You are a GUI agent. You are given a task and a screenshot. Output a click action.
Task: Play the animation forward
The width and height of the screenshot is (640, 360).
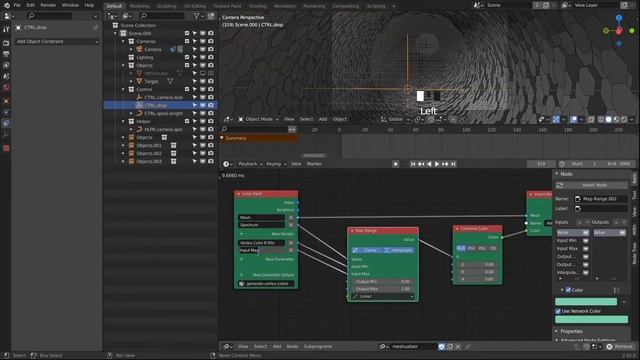click(437, 164)
